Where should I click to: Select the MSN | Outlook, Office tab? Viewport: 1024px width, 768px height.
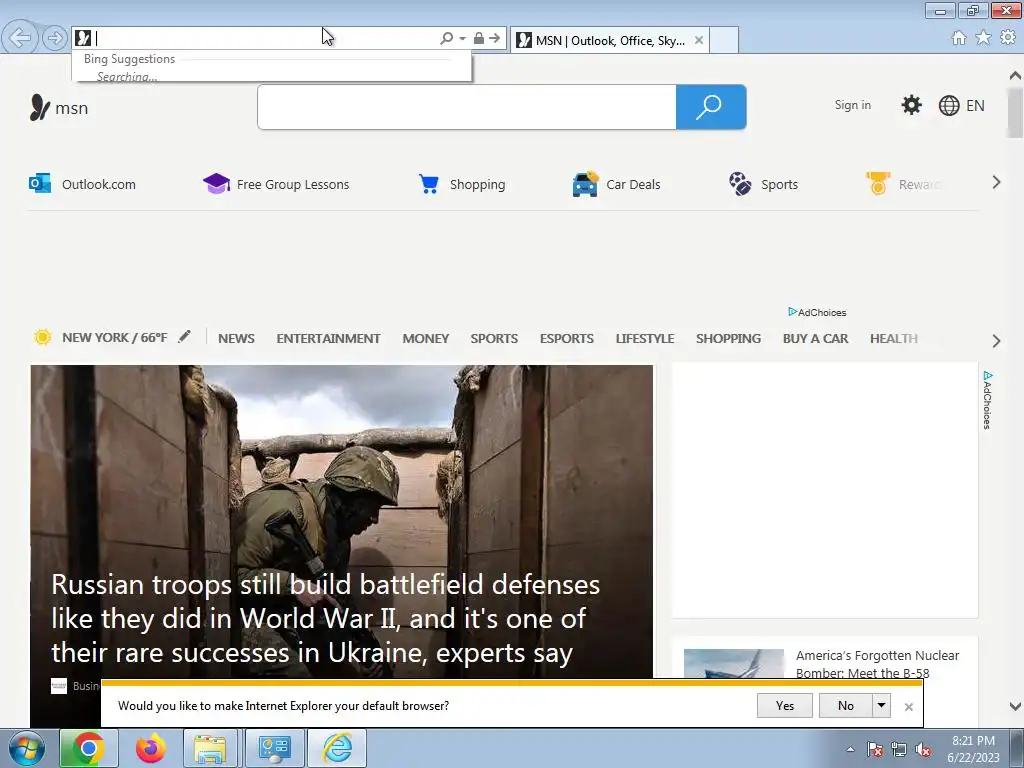(x=610, y=40)
